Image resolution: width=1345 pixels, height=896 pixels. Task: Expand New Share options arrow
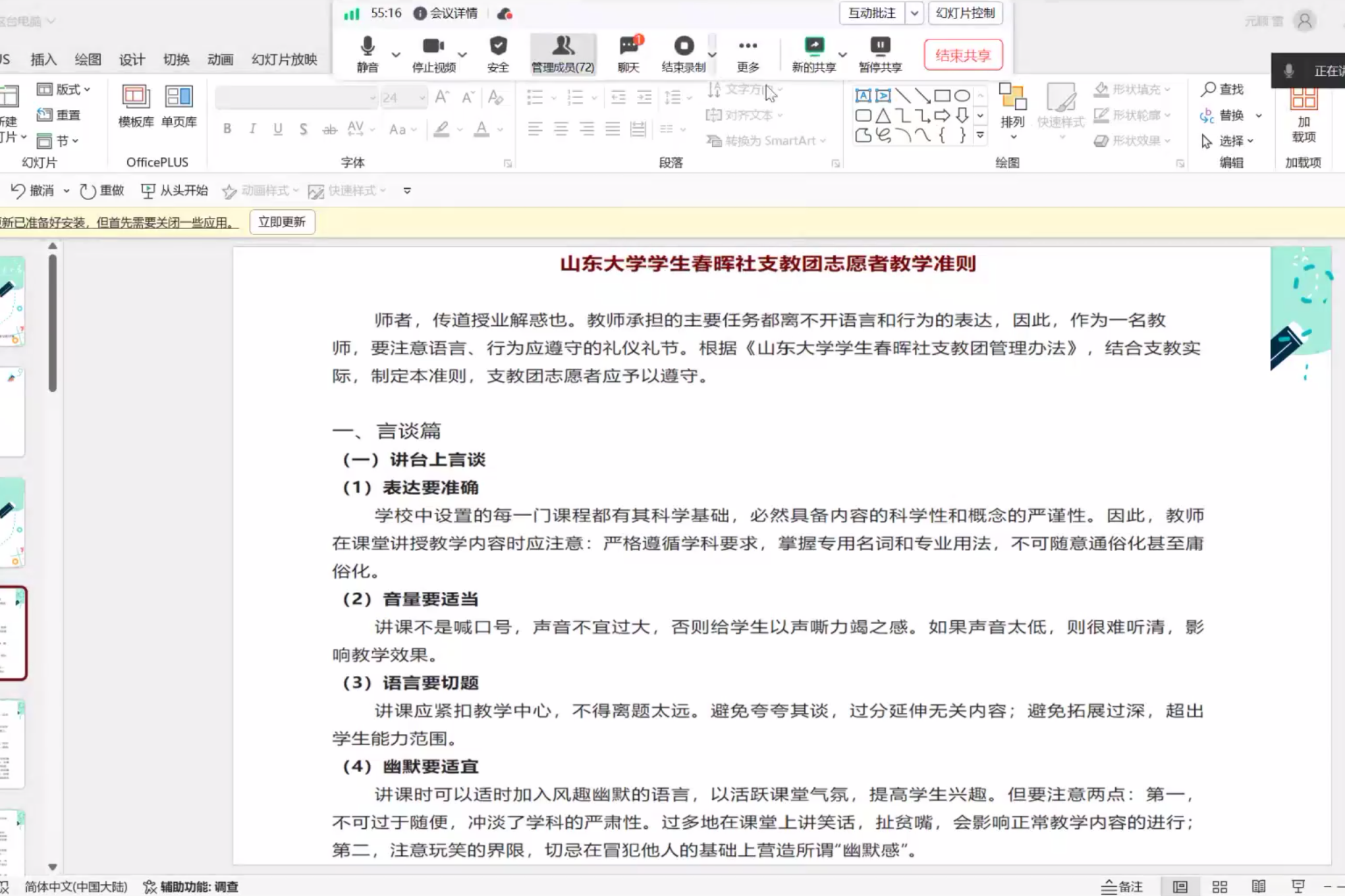coord(842,54)
